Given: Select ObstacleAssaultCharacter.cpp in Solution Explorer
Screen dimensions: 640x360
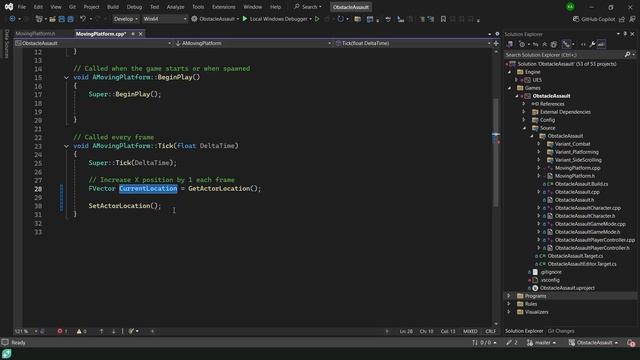Looking at the screenshot, I should click(587, 208).
